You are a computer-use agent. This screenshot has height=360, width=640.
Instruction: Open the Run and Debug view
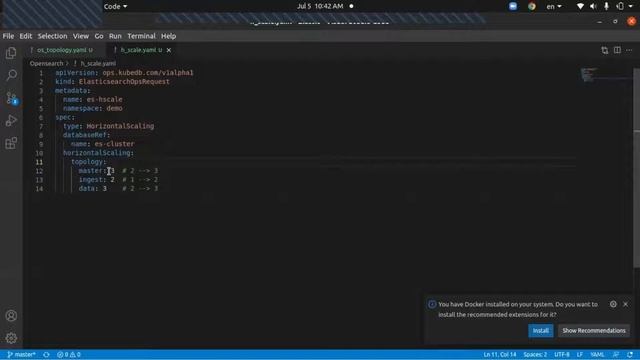click(11, 120)
